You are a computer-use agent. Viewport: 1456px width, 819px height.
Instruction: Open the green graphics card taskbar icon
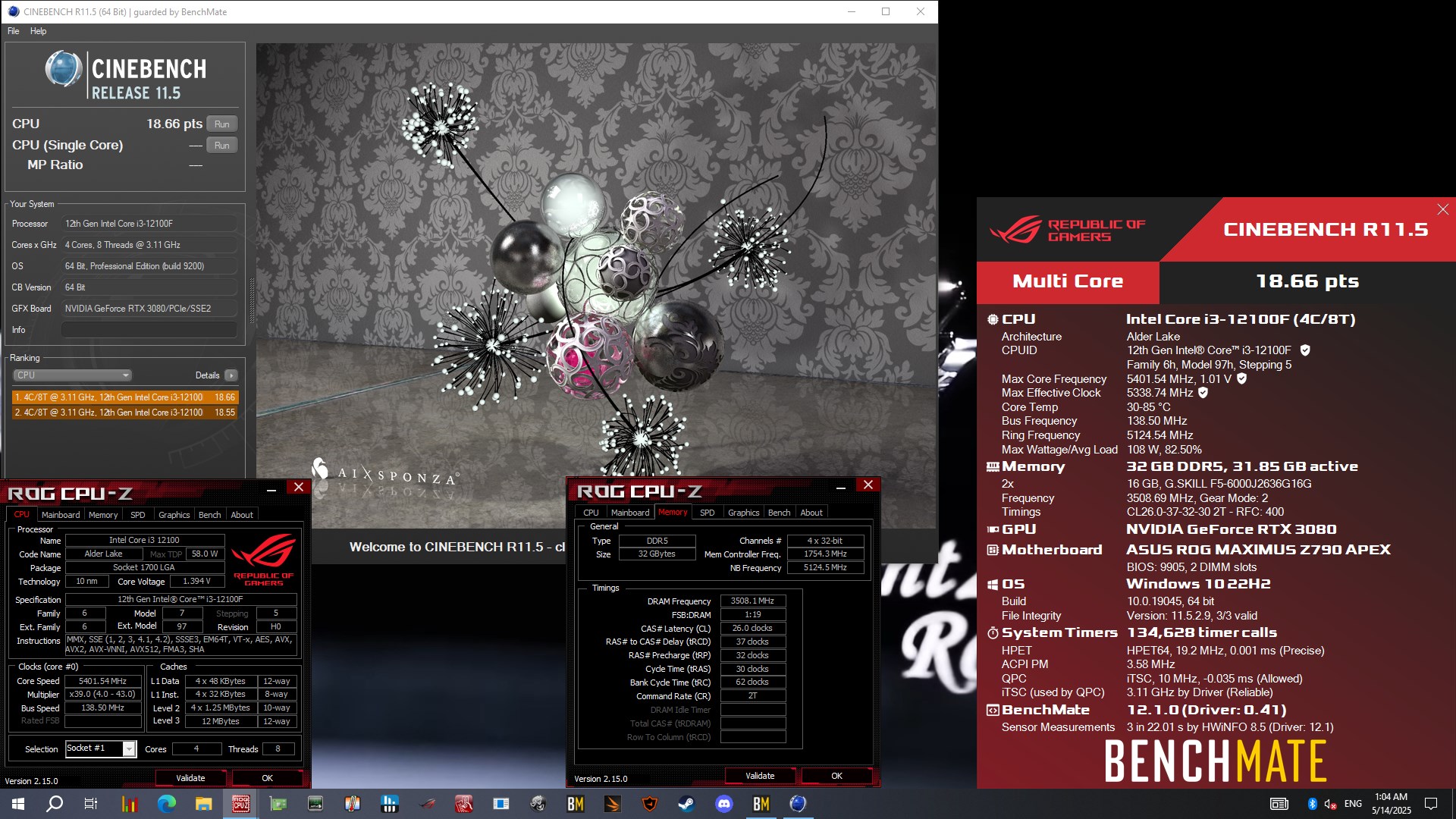click(278, 804)
